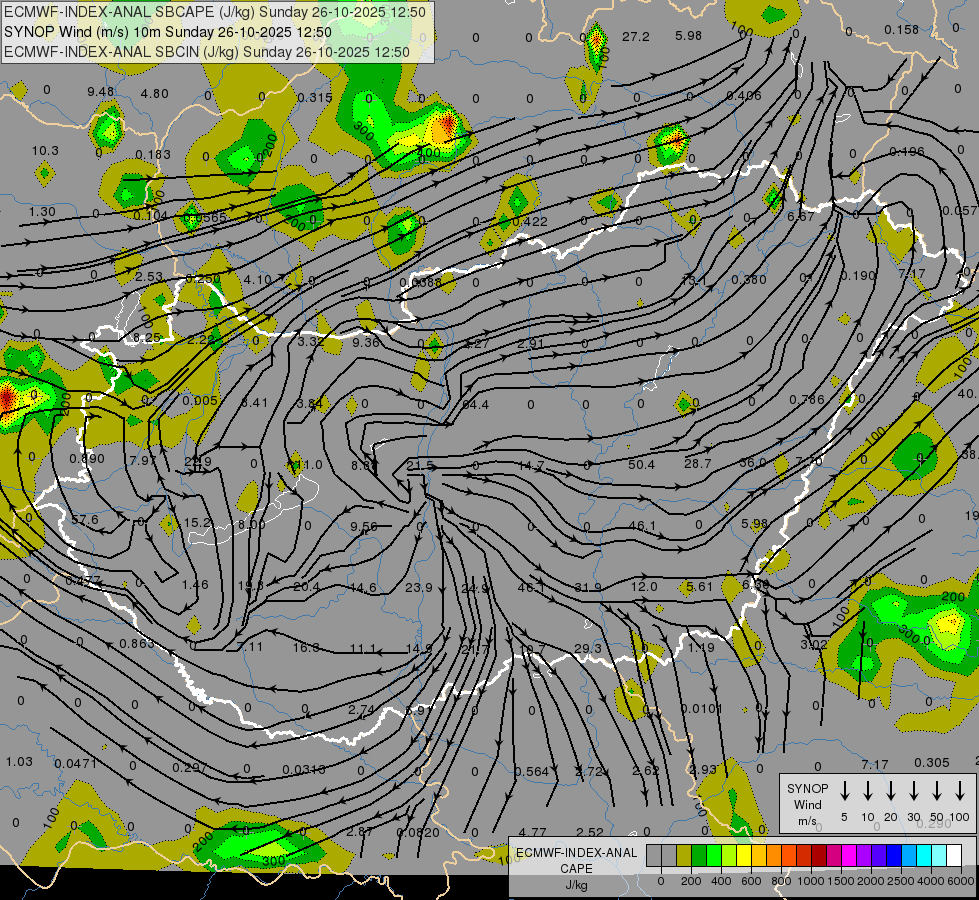This screenshot has height=900, width=979.
Task: Click the 2500 tick on CAPE scale
Action: tap(900, 881)
